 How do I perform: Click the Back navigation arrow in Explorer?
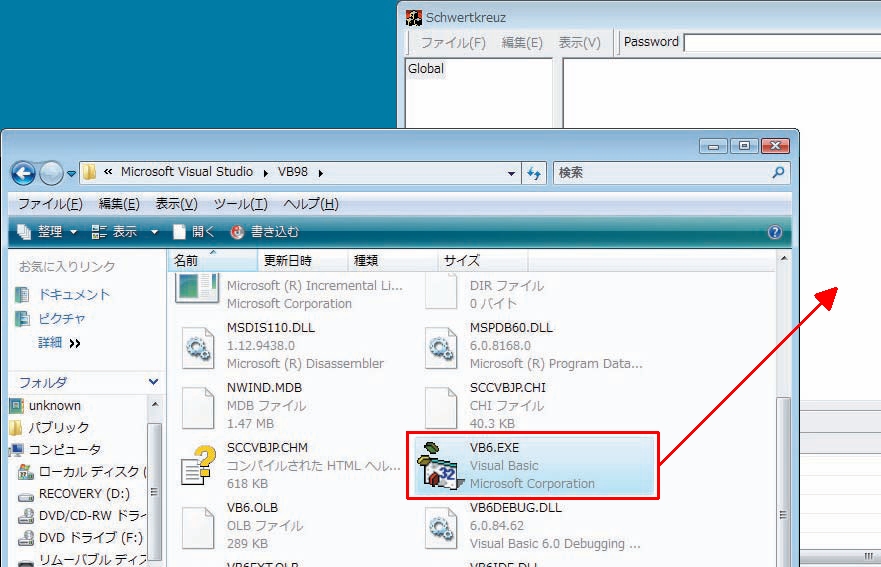point(23,173)
